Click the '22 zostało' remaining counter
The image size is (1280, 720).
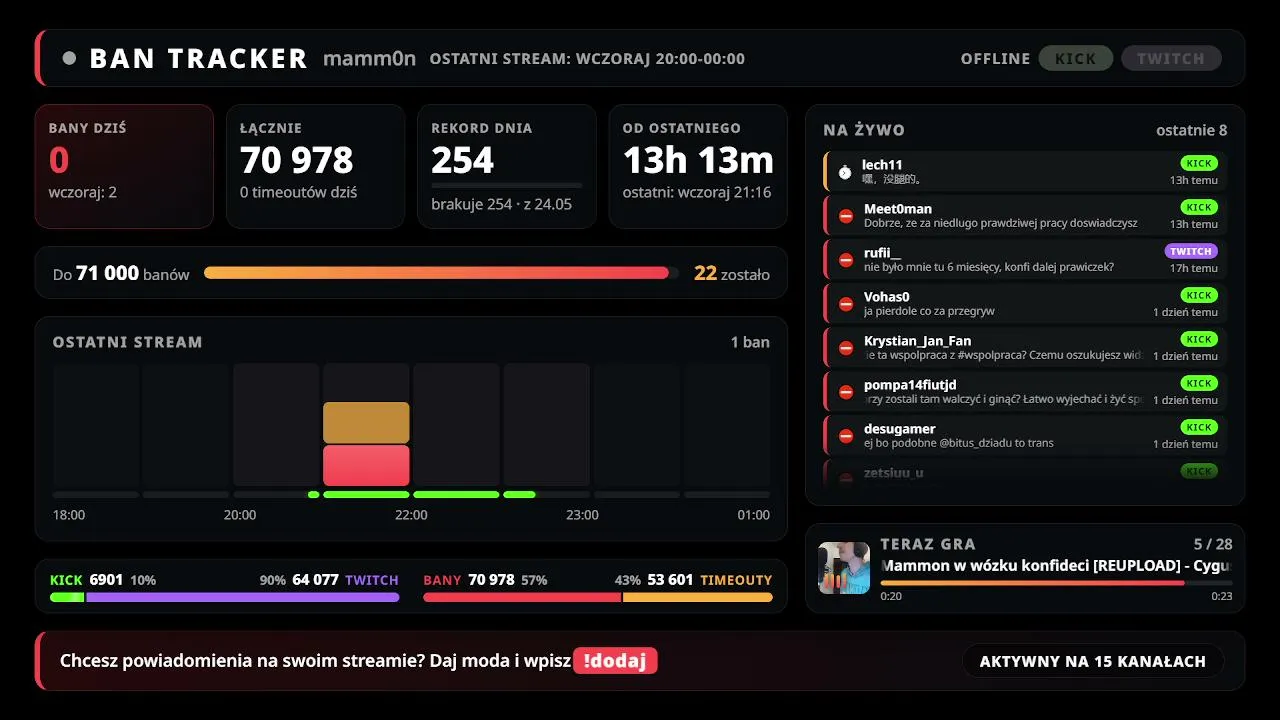click(732, 273)
